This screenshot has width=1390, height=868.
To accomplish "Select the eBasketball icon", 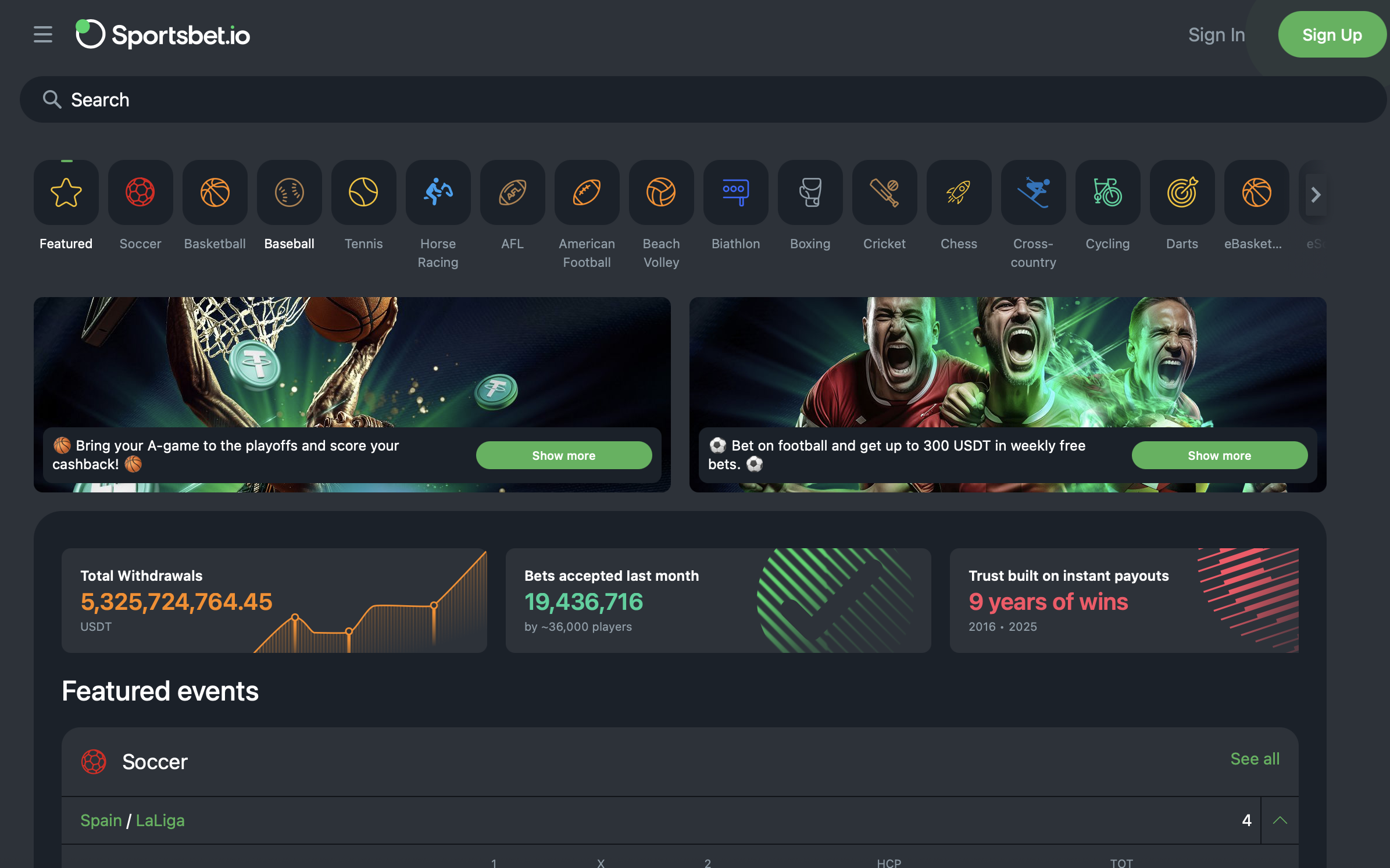I will pos(1257,192).
